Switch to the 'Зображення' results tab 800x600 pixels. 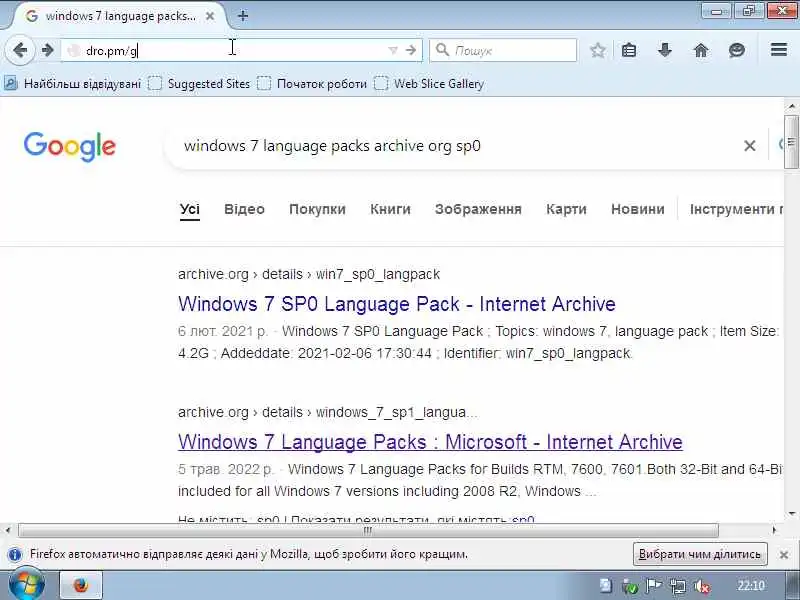click(478, 209)
